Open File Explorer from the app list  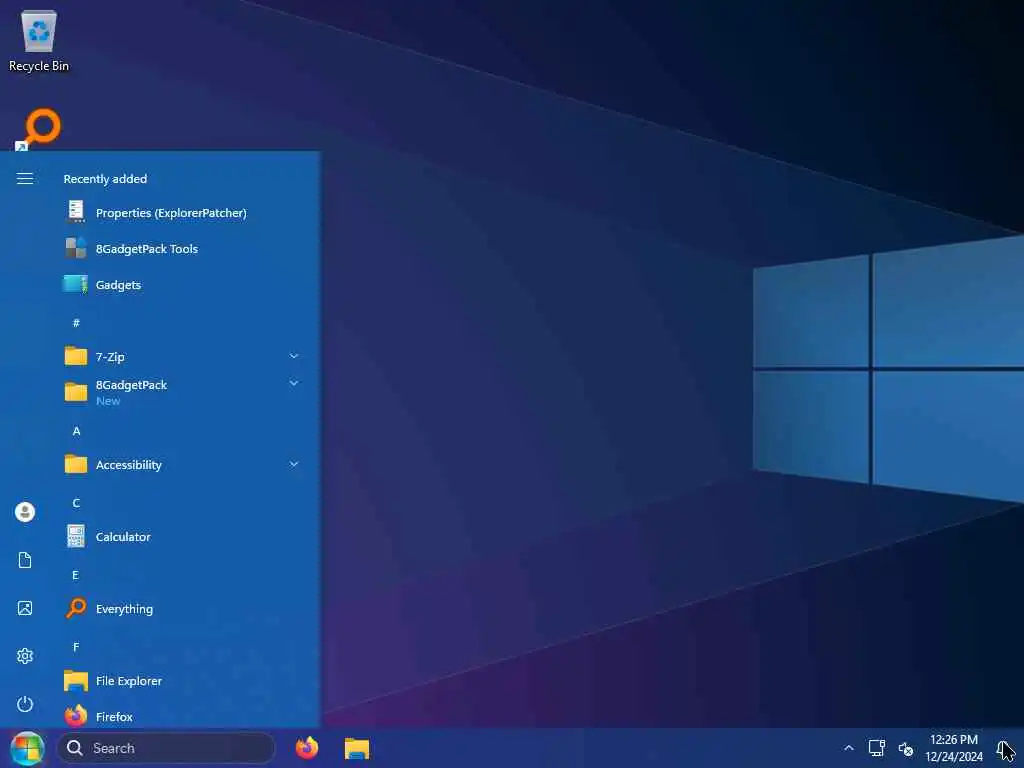[182, 680]
